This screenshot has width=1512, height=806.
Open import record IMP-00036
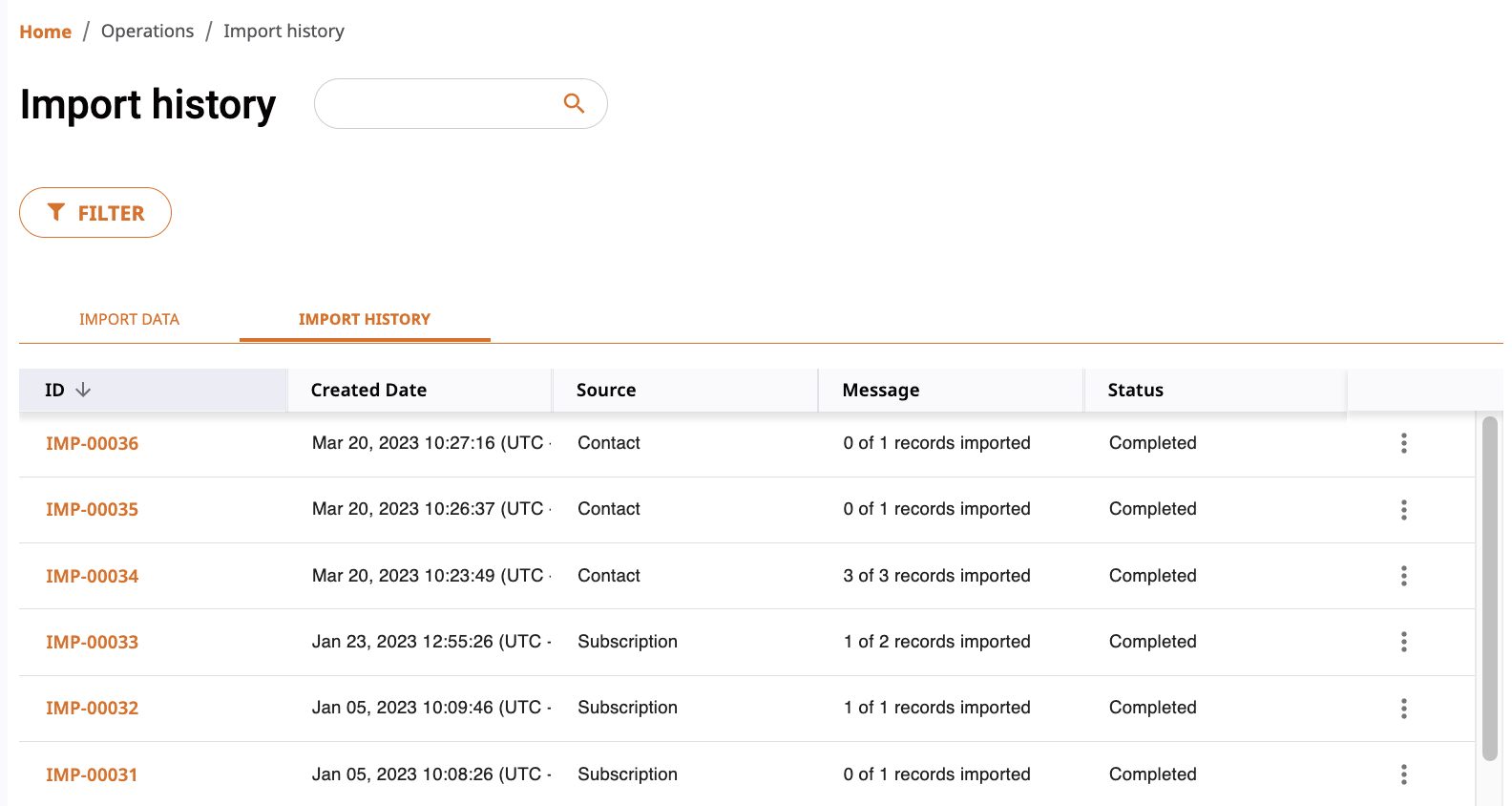92,443
